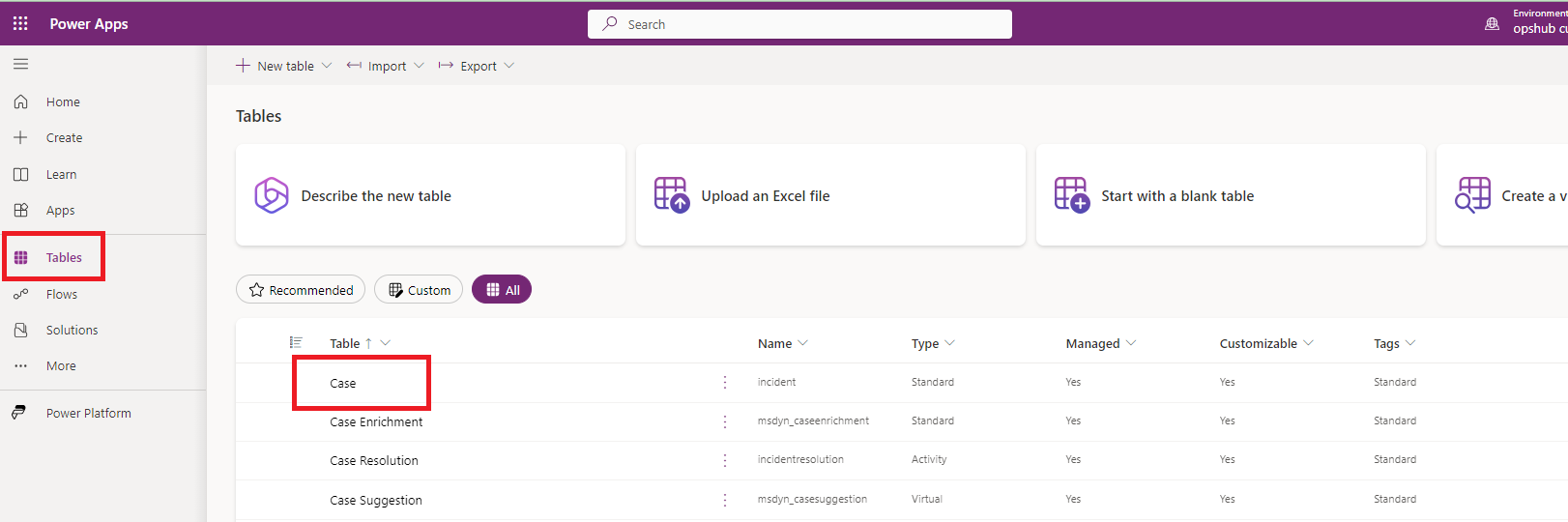
Task: Open the Learn book icon
Action: tap(20, 174)
